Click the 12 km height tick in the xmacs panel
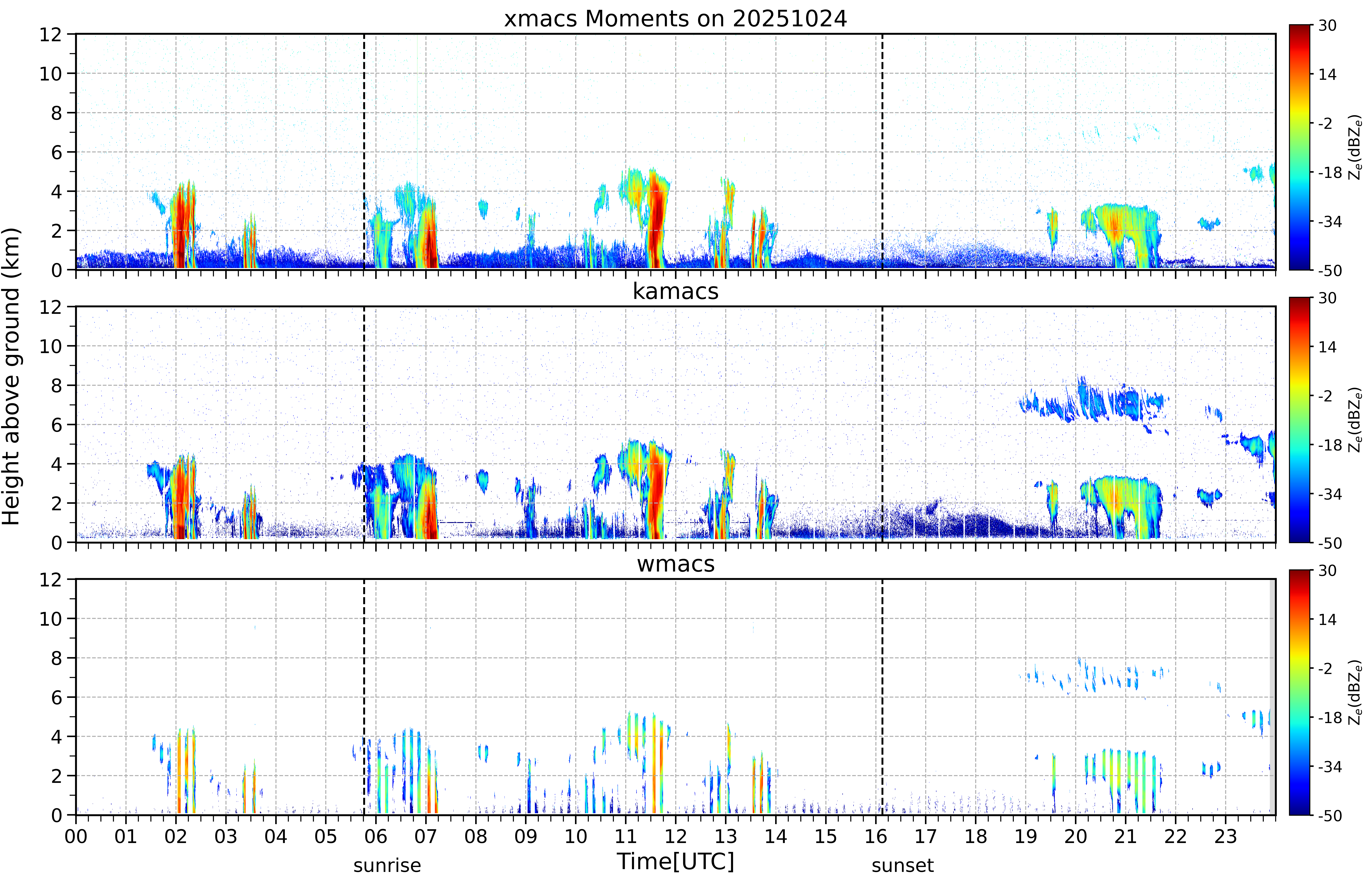 pos(51,35)
